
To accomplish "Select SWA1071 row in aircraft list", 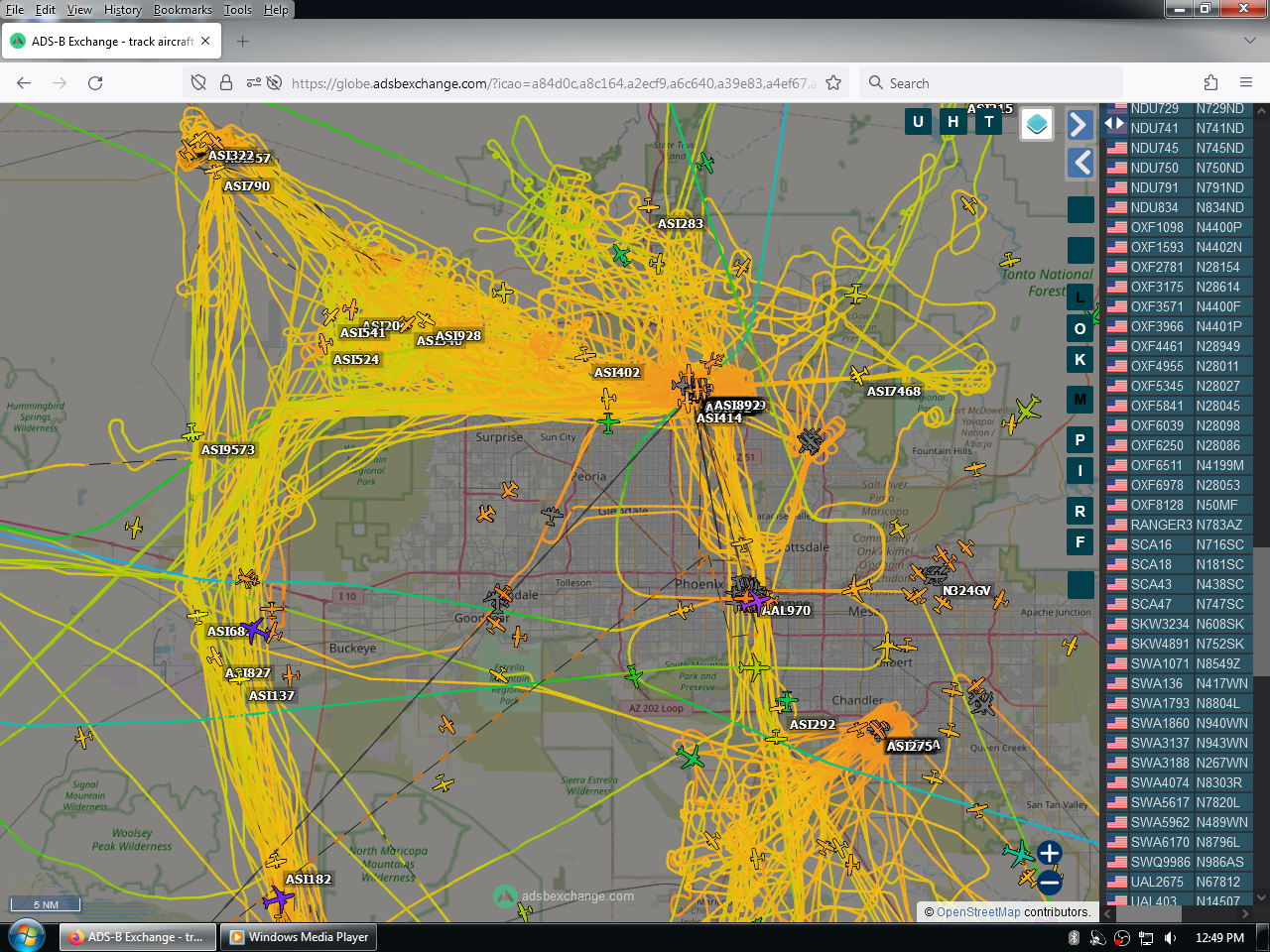I will (1178, 663).
